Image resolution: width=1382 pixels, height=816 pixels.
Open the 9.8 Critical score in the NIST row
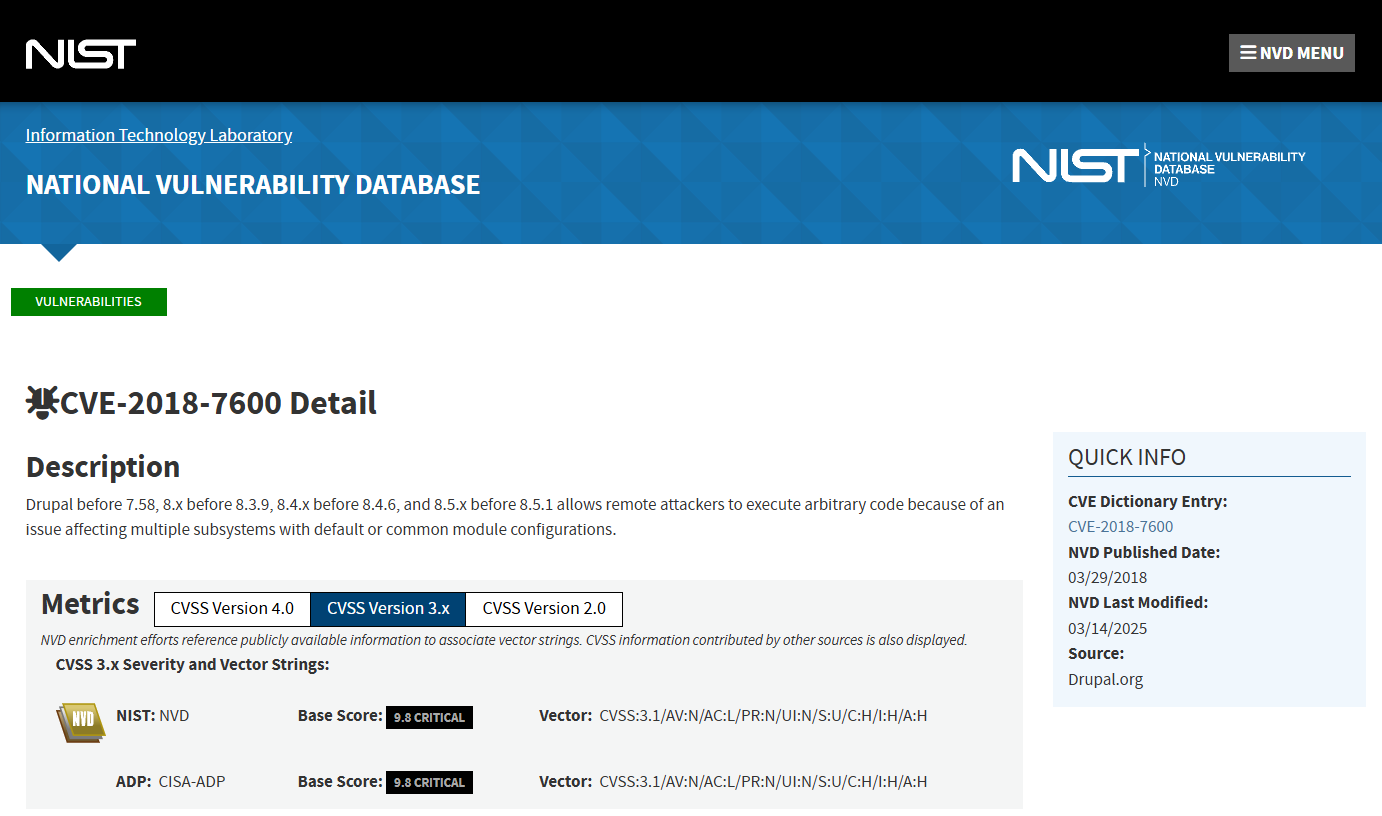click(429, 717)
